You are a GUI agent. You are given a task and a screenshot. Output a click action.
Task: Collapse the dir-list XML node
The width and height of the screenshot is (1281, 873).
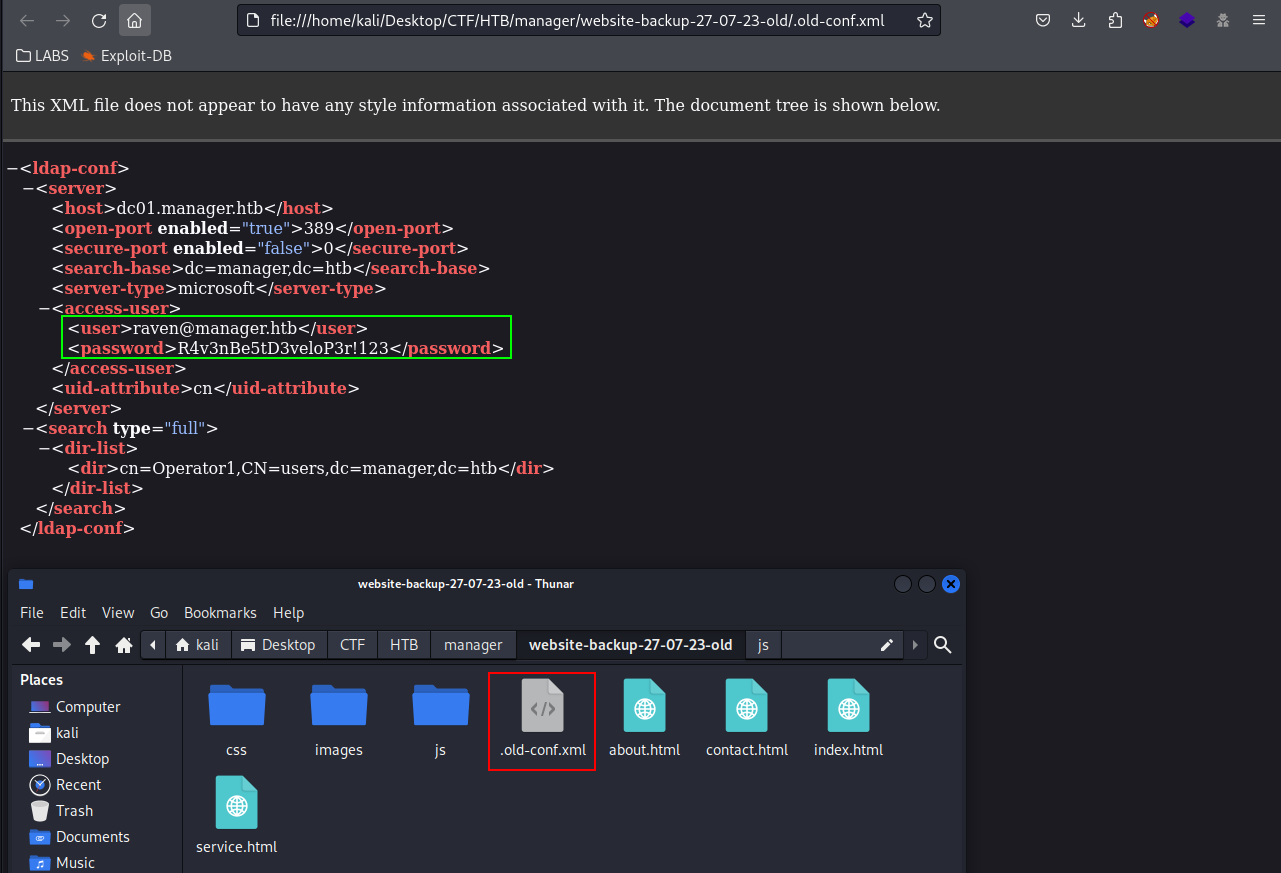(x=43, y=448)
